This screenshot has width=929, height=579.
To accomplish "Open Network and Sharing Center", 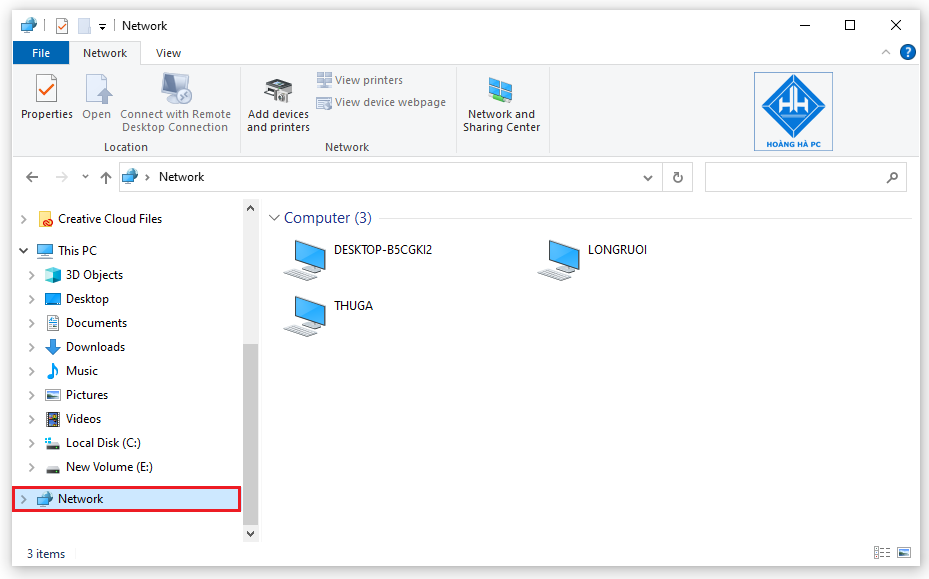I will (501, 102).
